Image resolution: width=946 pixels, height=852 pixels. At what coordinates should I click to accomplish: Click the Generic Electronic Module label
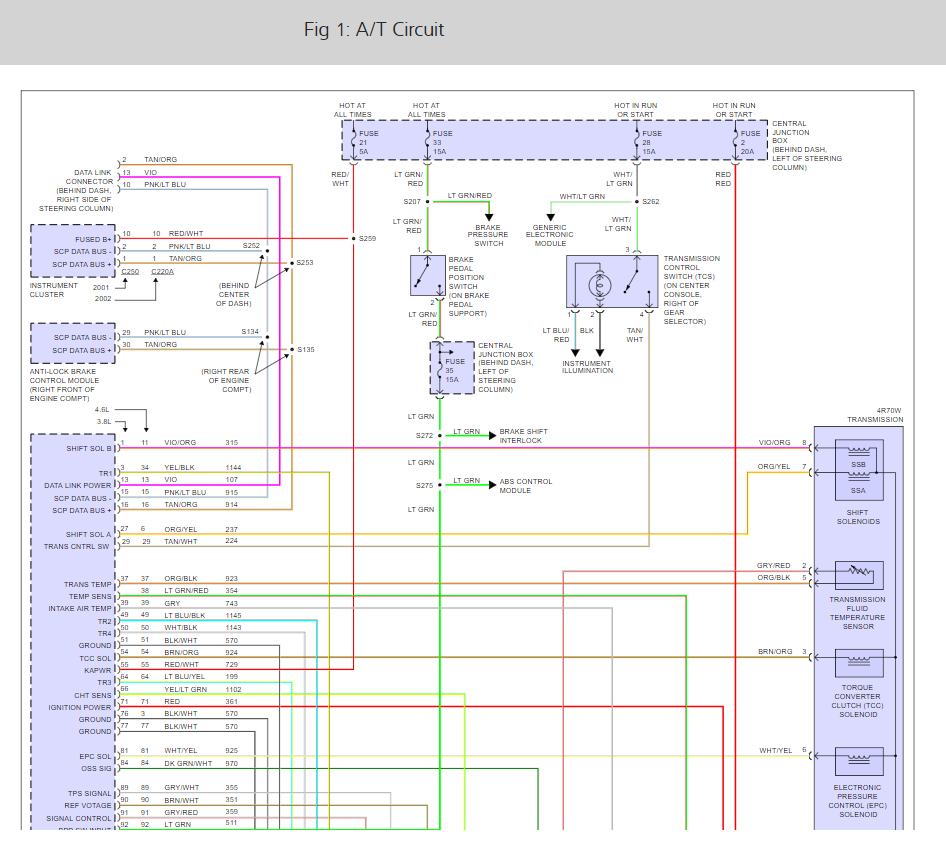[550, 235]
